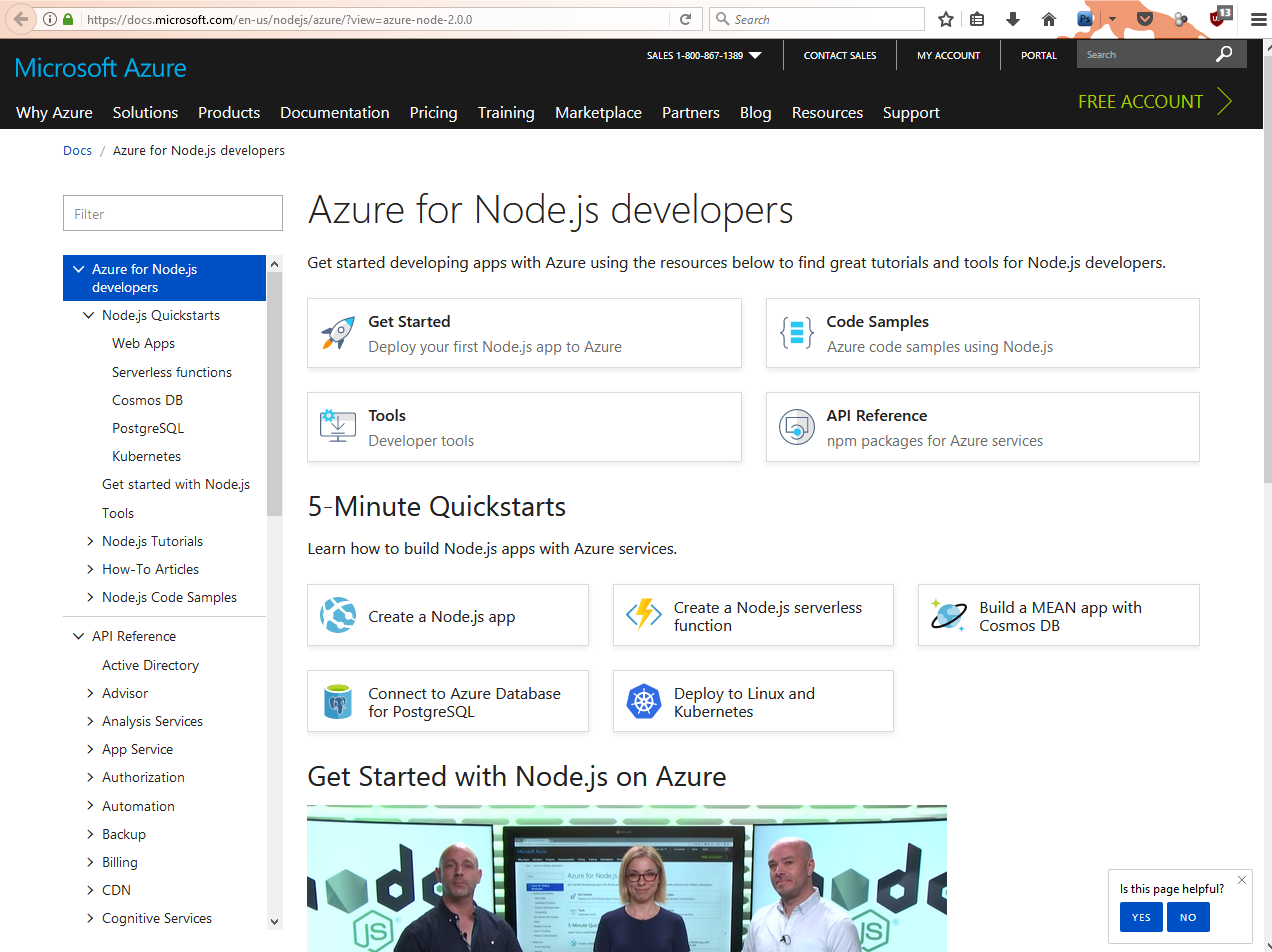Open dropdown arrow next to Ps extension

pyautogui.click(x=1112, y=19)
